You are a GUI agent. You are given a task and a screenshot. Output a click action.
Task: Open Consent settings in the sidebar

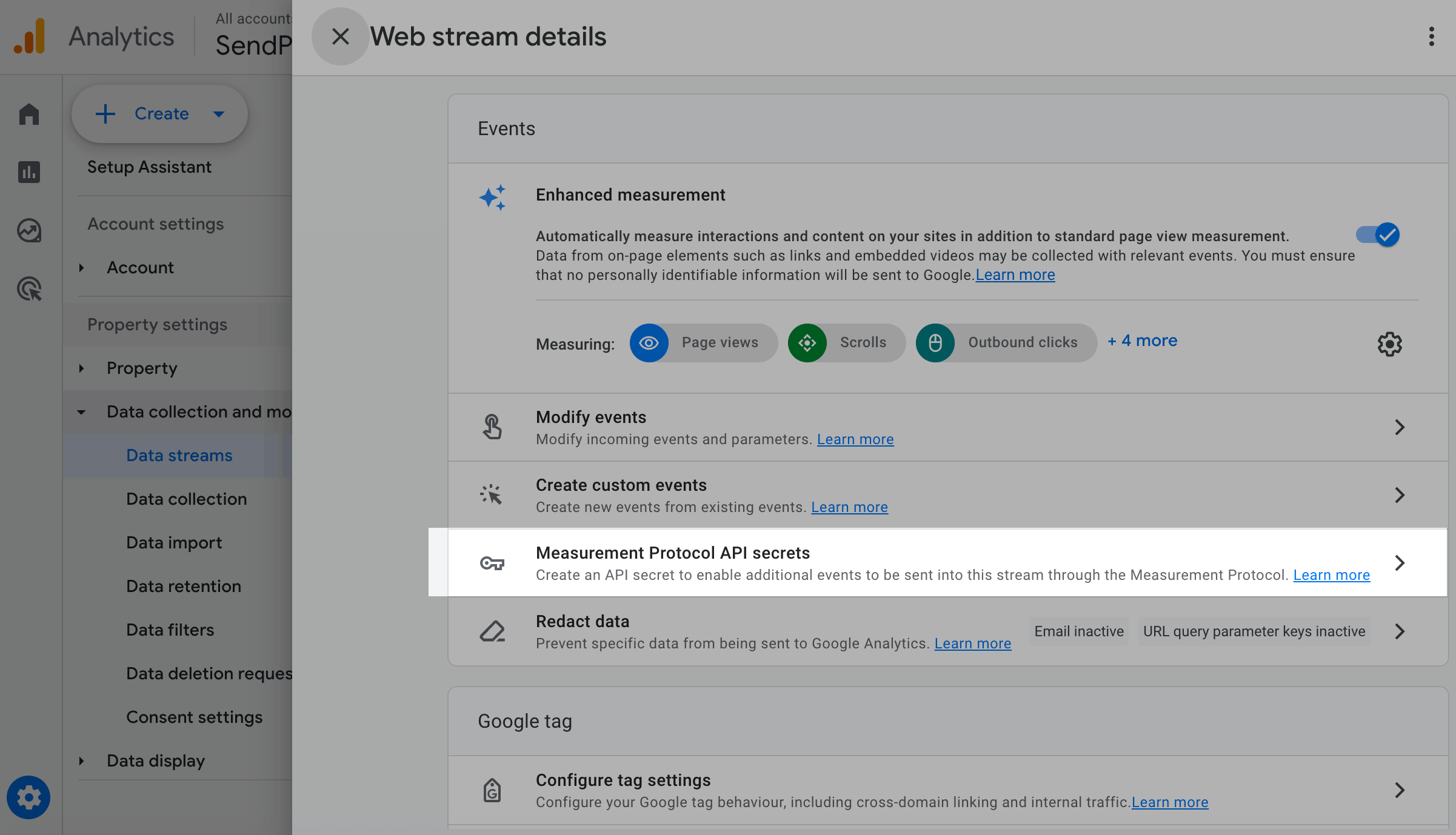(194, 717)
